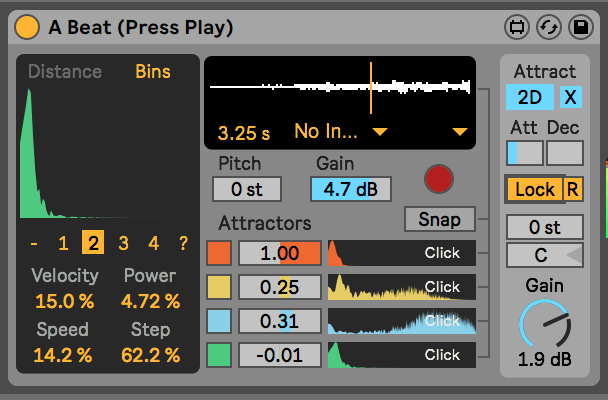The width and height of the screenshot is (608, 400).
Task: Click the Snap button
Action: coord(439,218)
